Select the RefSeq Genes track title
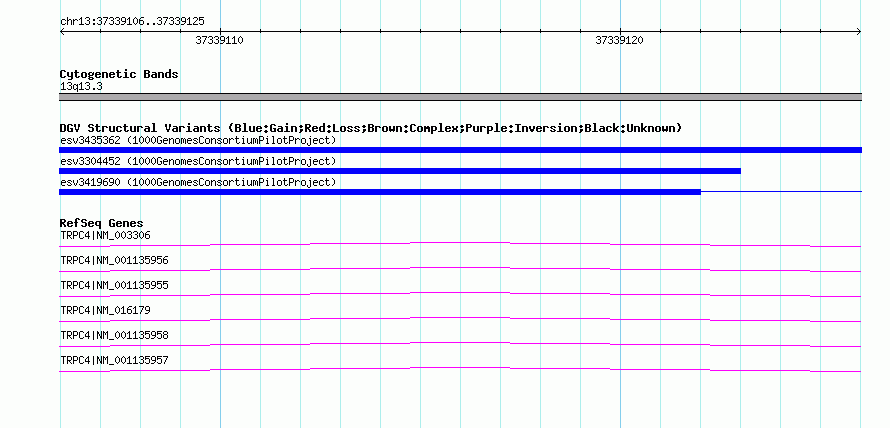Viewport: 890px width, 428px height. [102, 223]
